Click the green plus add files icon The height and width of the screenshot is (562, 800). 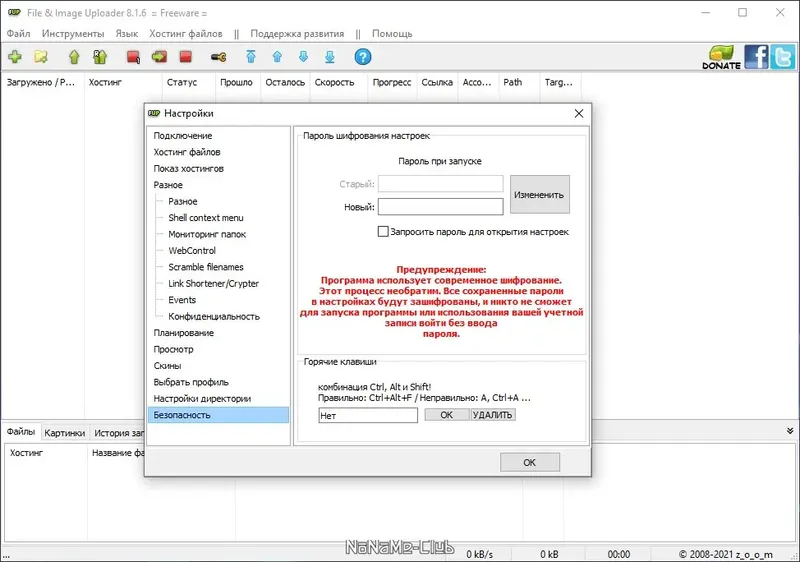[15, 57]
